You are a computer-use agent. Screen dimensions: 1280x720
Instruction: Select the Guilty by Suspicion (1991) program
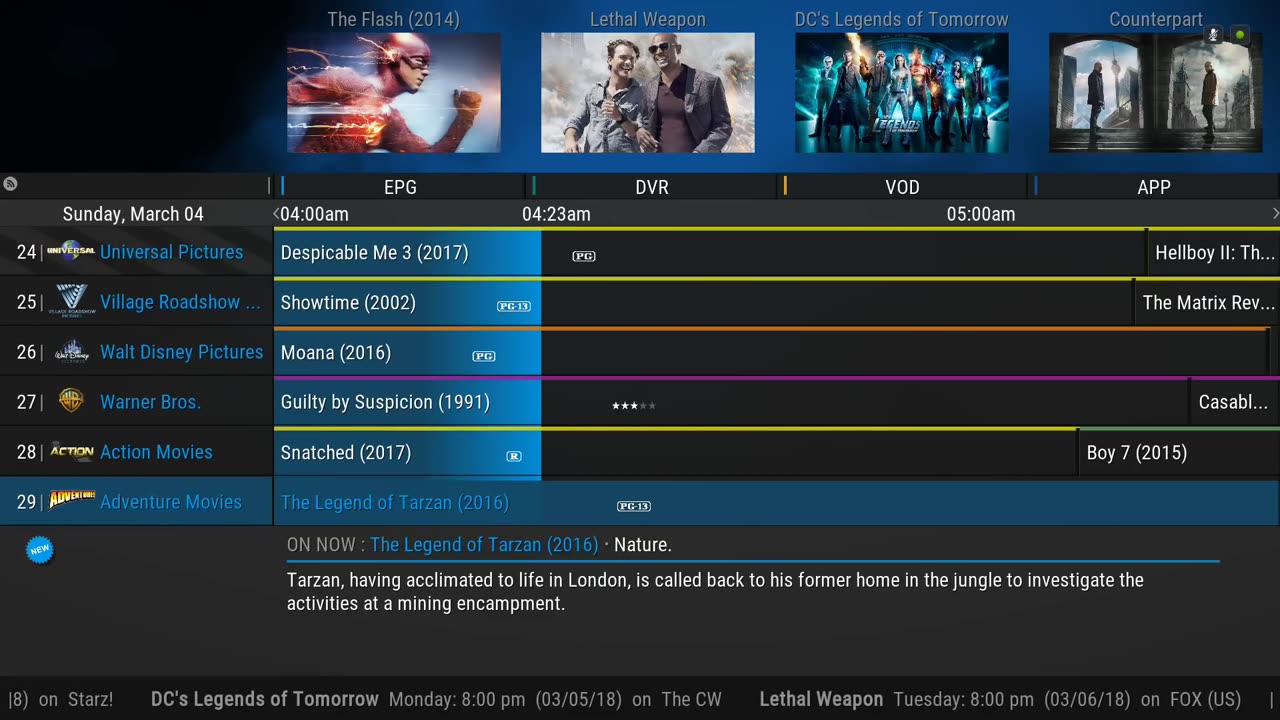(x=731, y=403)
